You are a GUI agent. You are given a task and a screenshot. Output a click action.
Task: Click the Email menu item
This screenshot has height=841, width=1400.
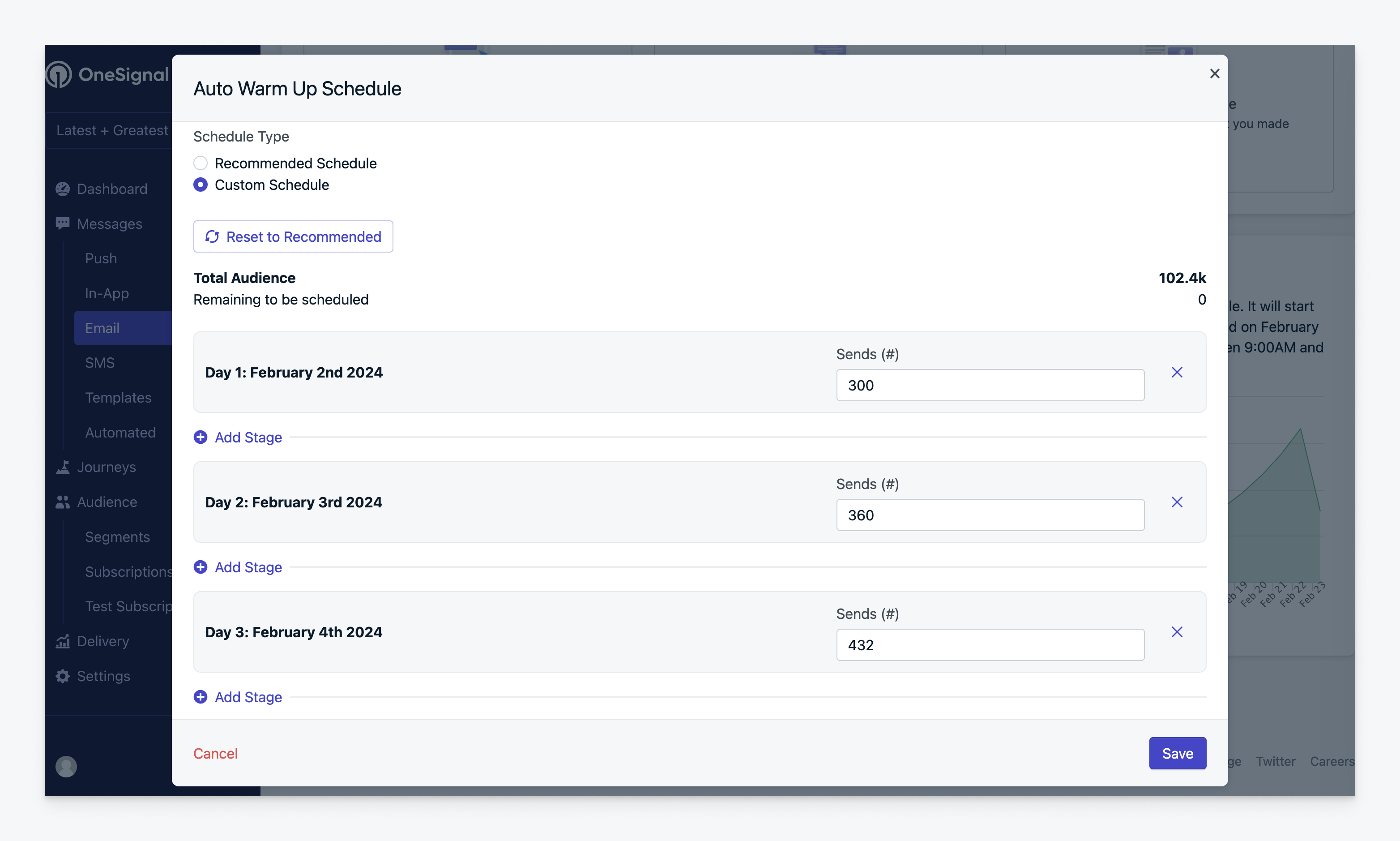point(102,327)
